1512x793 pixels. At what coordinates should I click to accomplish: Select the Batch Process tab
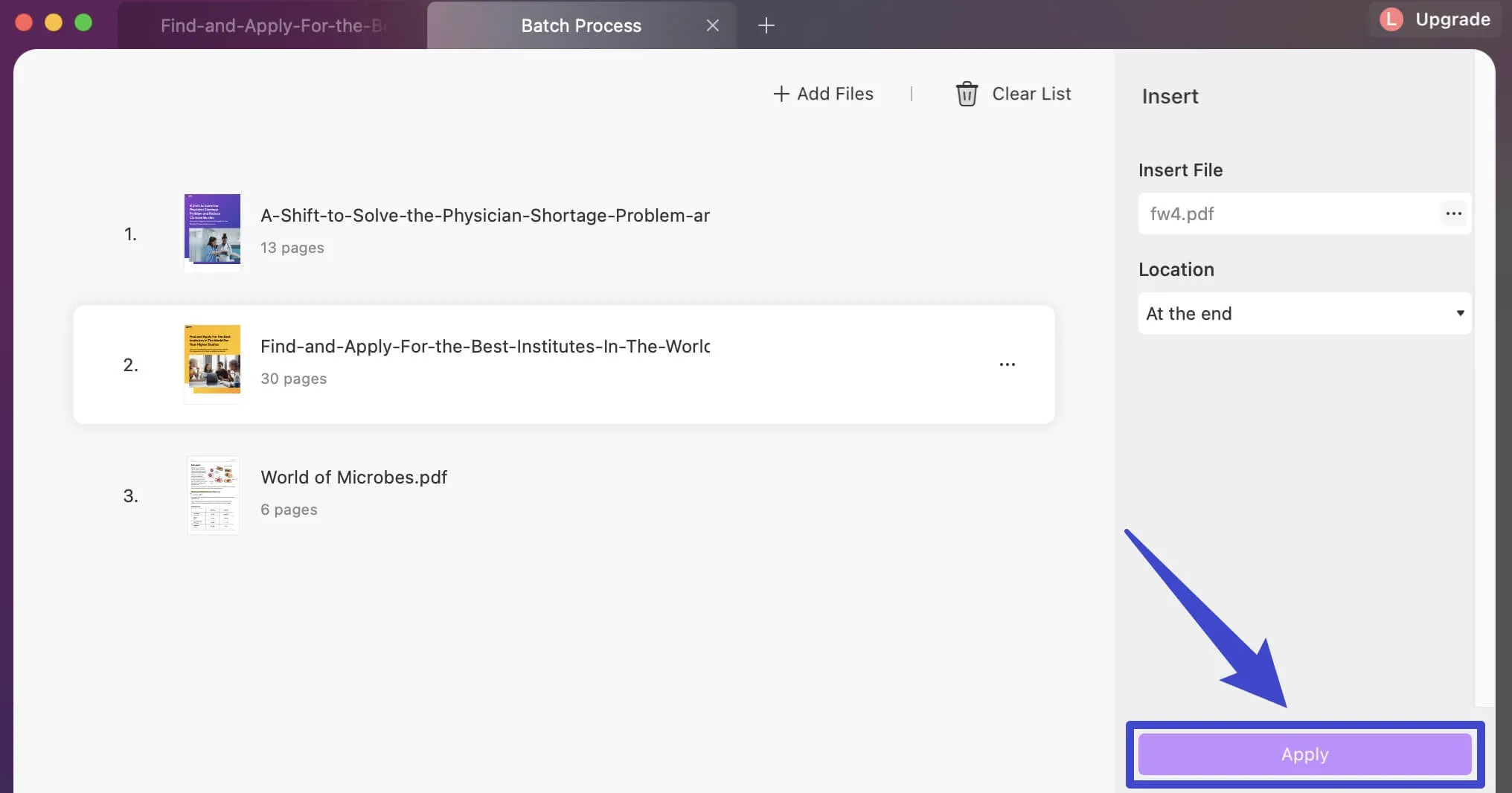(x=581, y=25)
